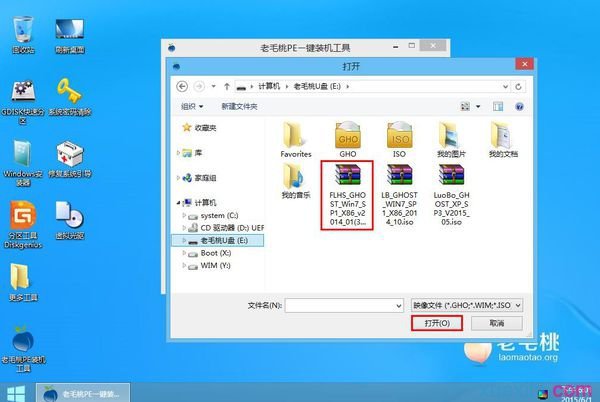Open the first-aid kit boot repair icon

70,159
